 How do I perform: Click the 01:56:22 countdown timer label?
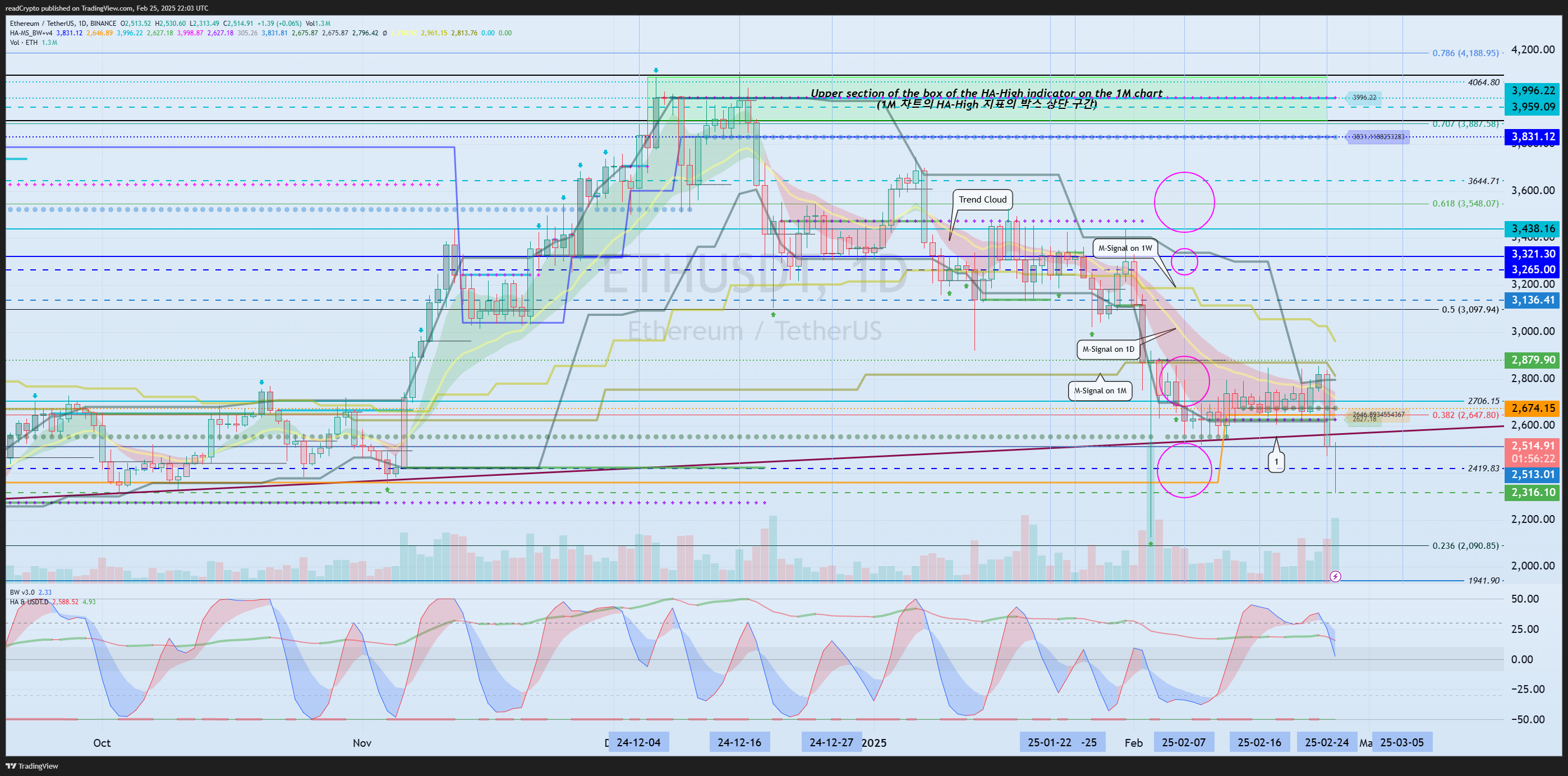[x=1533, y=459]
